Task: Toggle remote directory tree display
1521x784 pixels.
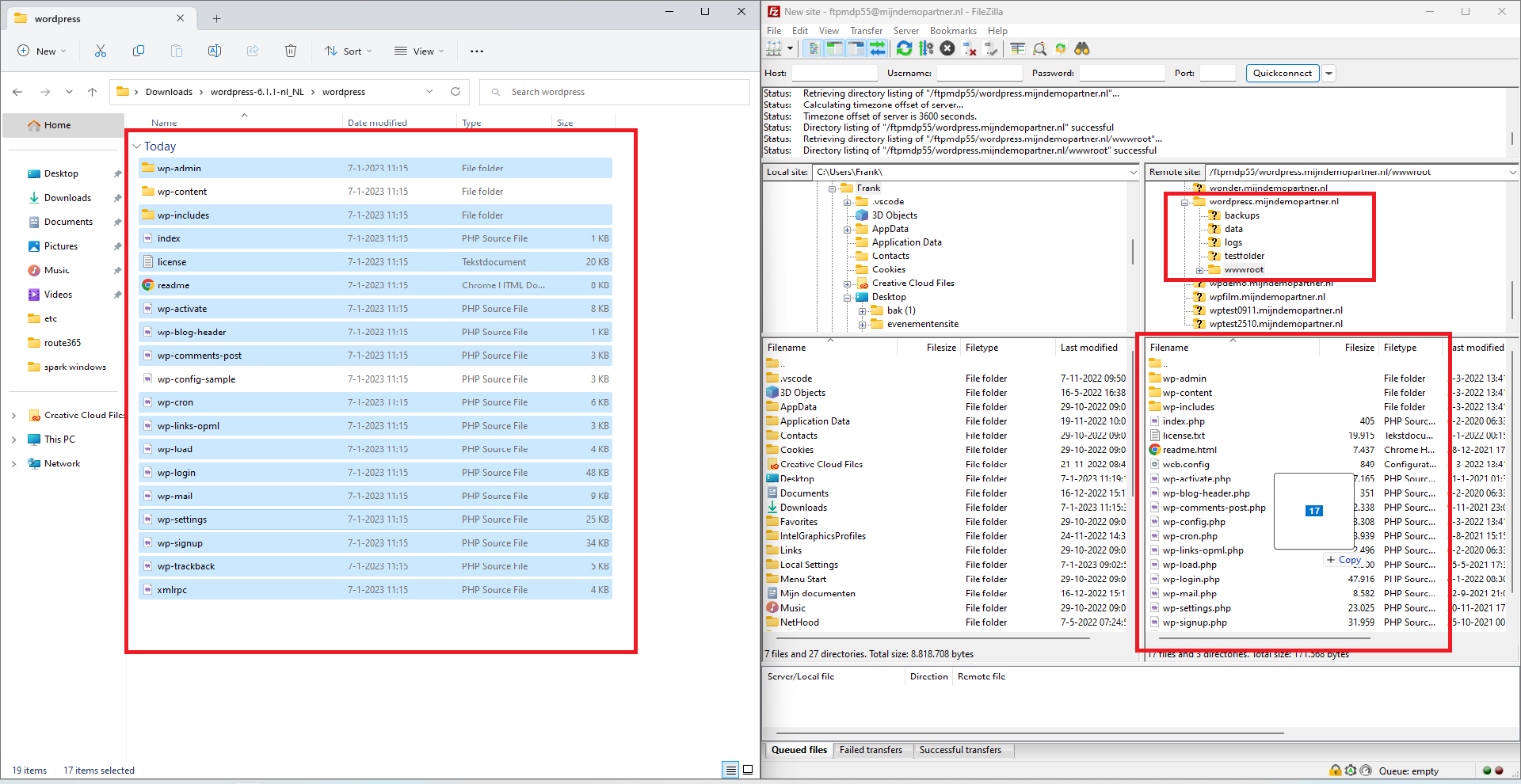Action: tap(856, 49)
